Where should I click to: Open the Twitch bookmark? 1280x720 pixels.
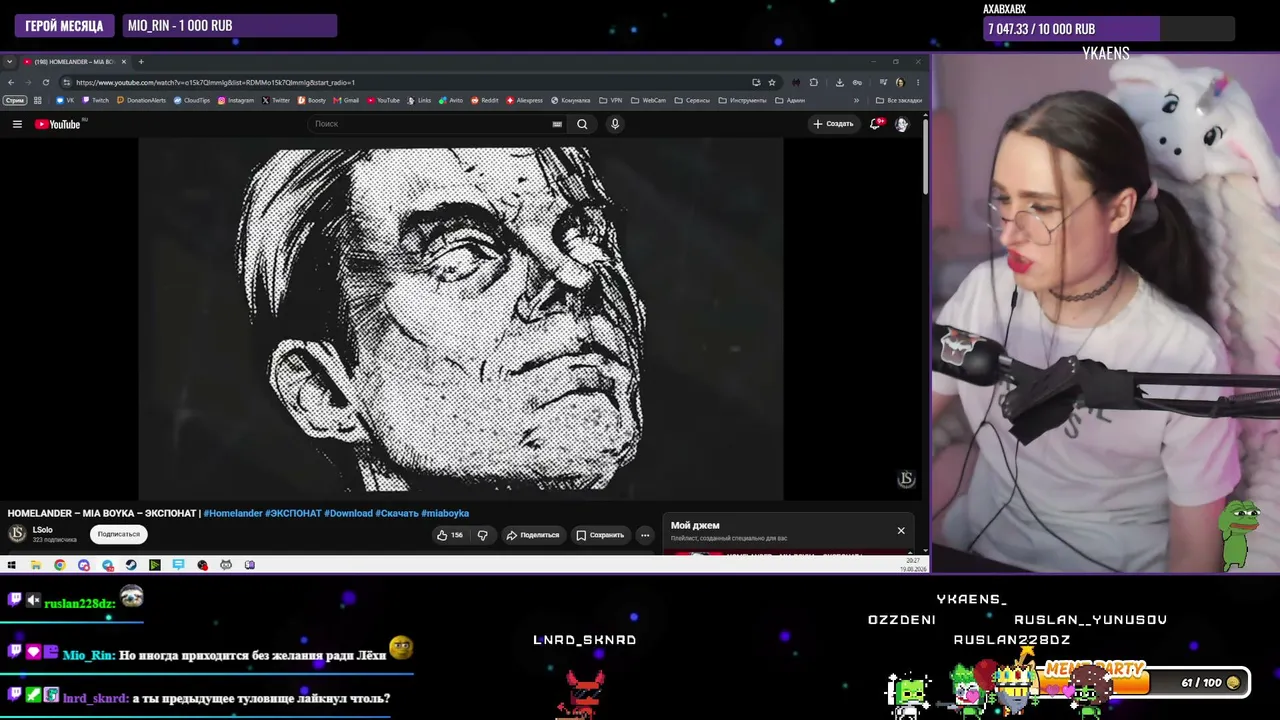coord(96,100)
